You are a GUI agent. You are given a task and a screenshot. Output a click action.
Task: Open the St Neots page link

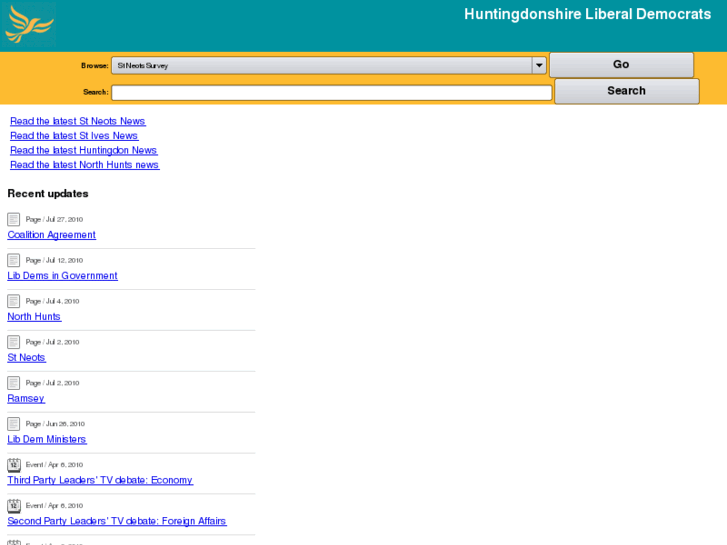click(26, 358)
